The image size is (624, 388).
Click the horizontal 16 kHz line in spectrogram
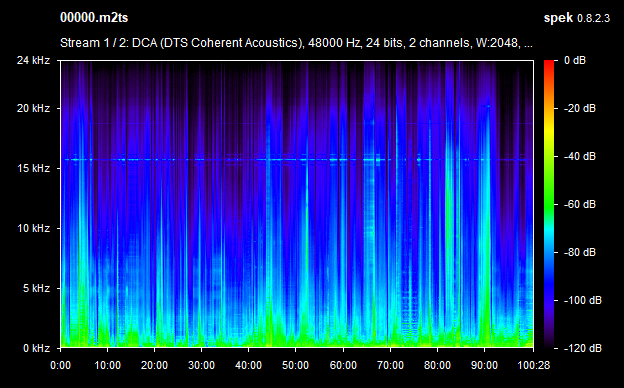[296, 160]
